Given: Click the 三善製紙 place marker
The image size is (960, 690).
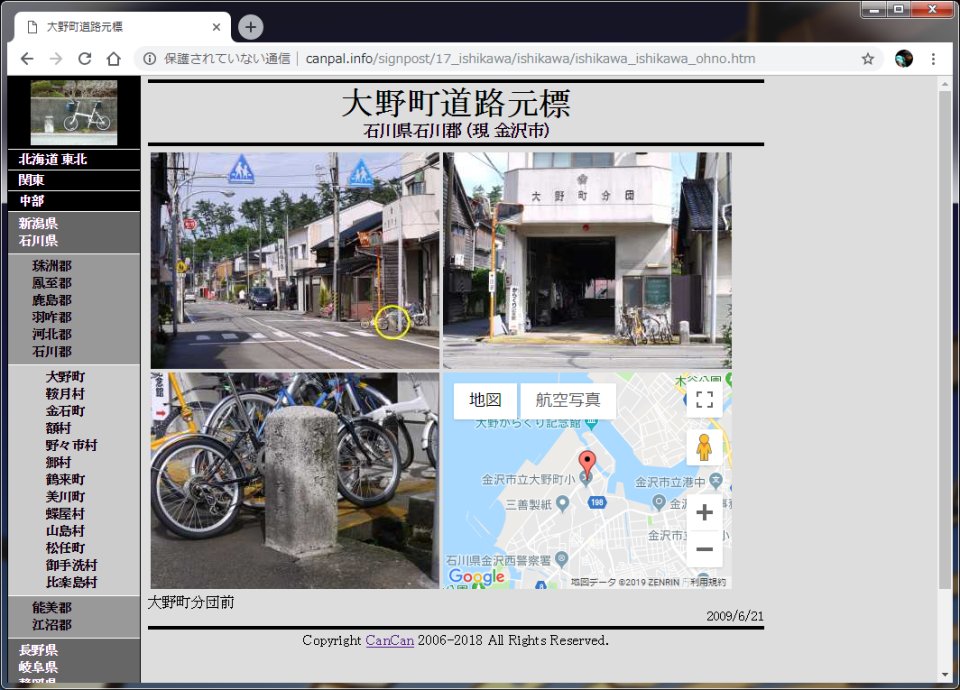Looking at the screenshot, I should (x=562, y=504).
